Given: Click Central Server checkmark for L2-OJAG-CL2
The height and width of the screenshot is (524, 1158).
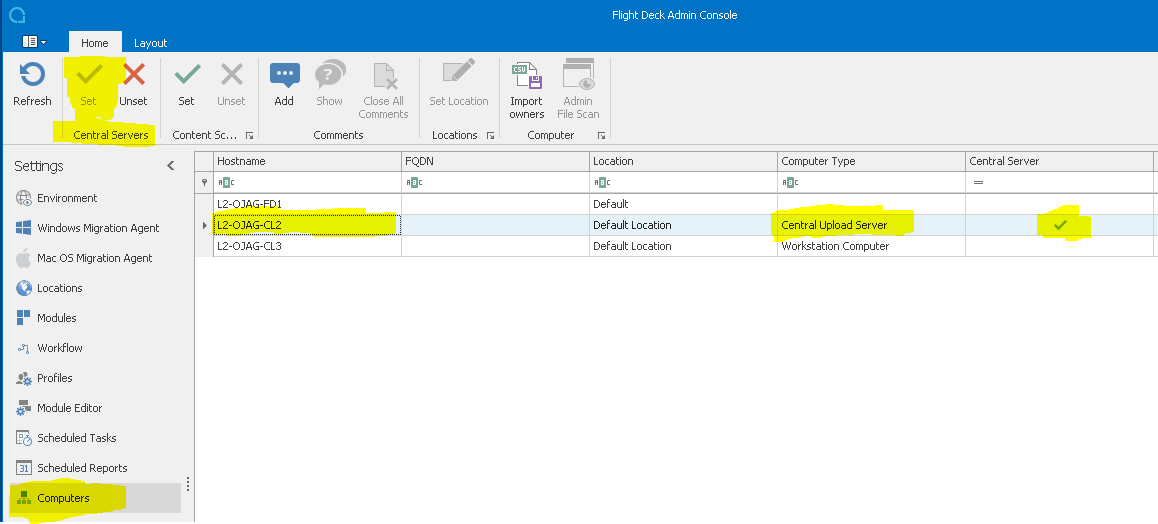Looking at the screenshot, I should pos(1060,225).
